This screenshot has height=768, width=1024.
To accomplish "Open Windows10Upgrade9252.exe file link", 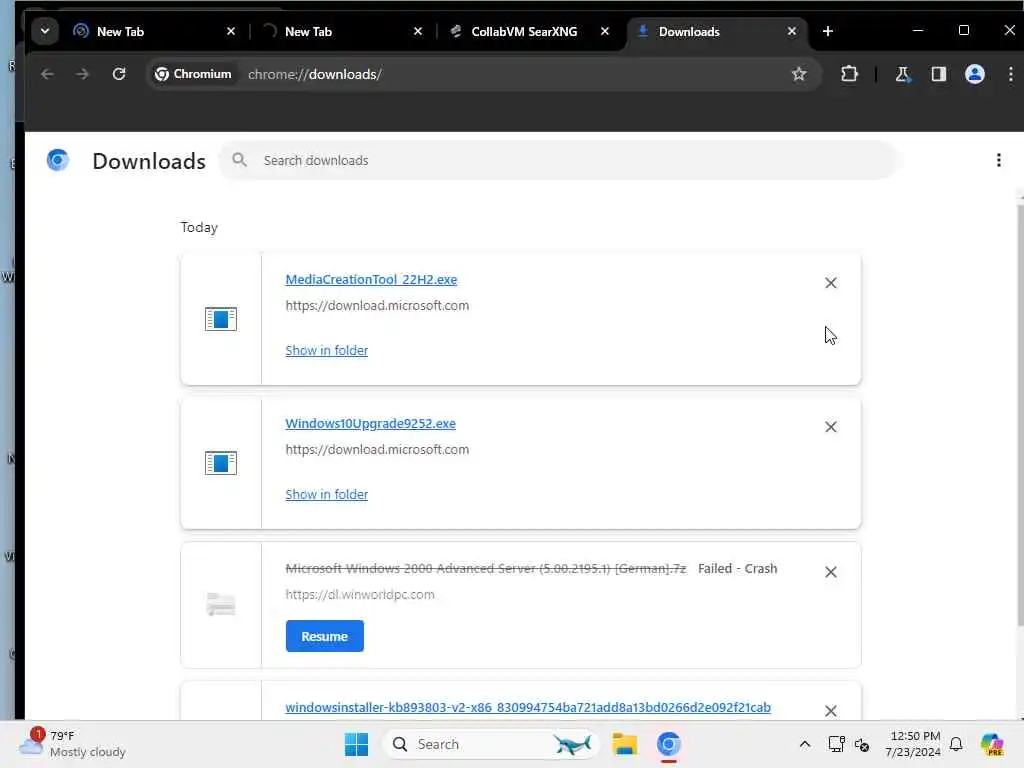I will coord(370,424).
